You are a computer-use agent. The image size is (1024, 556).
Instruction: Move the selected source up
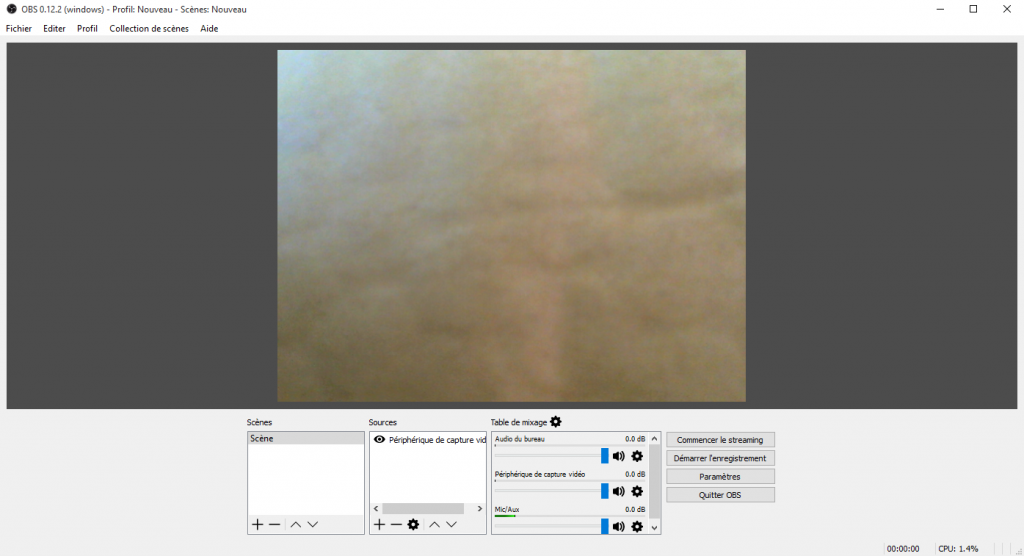pos(434,525)
